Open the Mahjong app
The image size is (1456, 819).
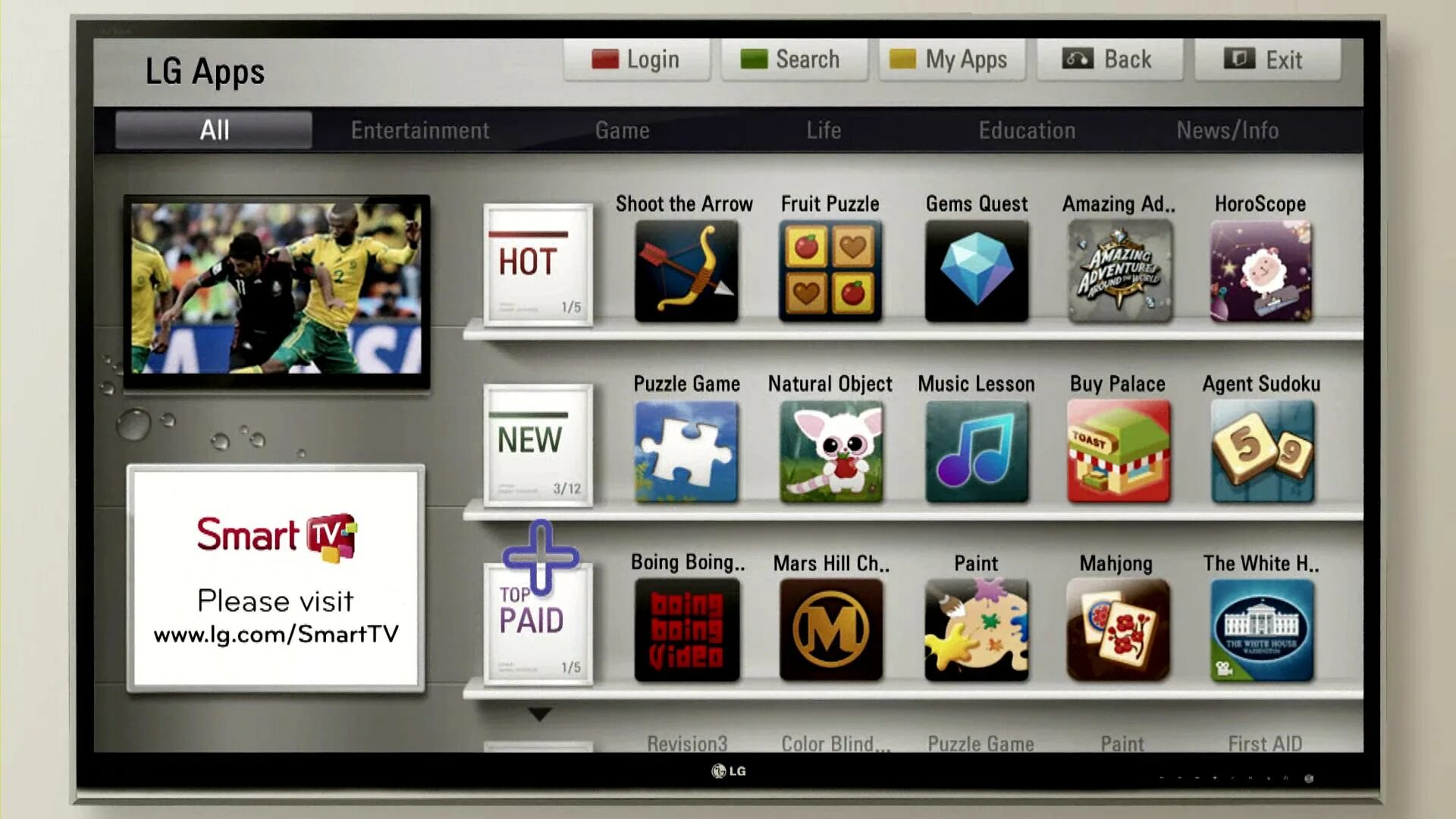click(1118, 631)
